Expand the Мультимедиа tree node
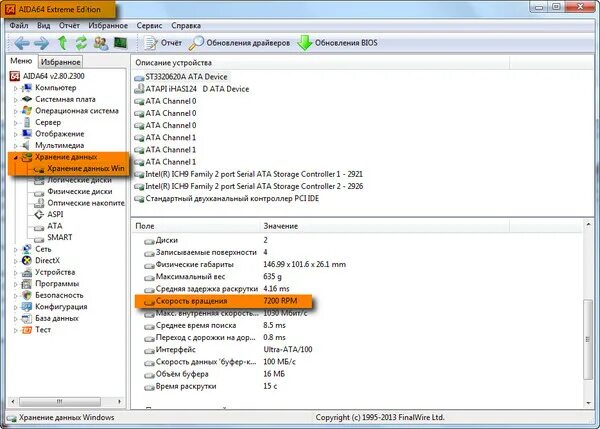This screenshot has width=600, height=429. (16, 146)
